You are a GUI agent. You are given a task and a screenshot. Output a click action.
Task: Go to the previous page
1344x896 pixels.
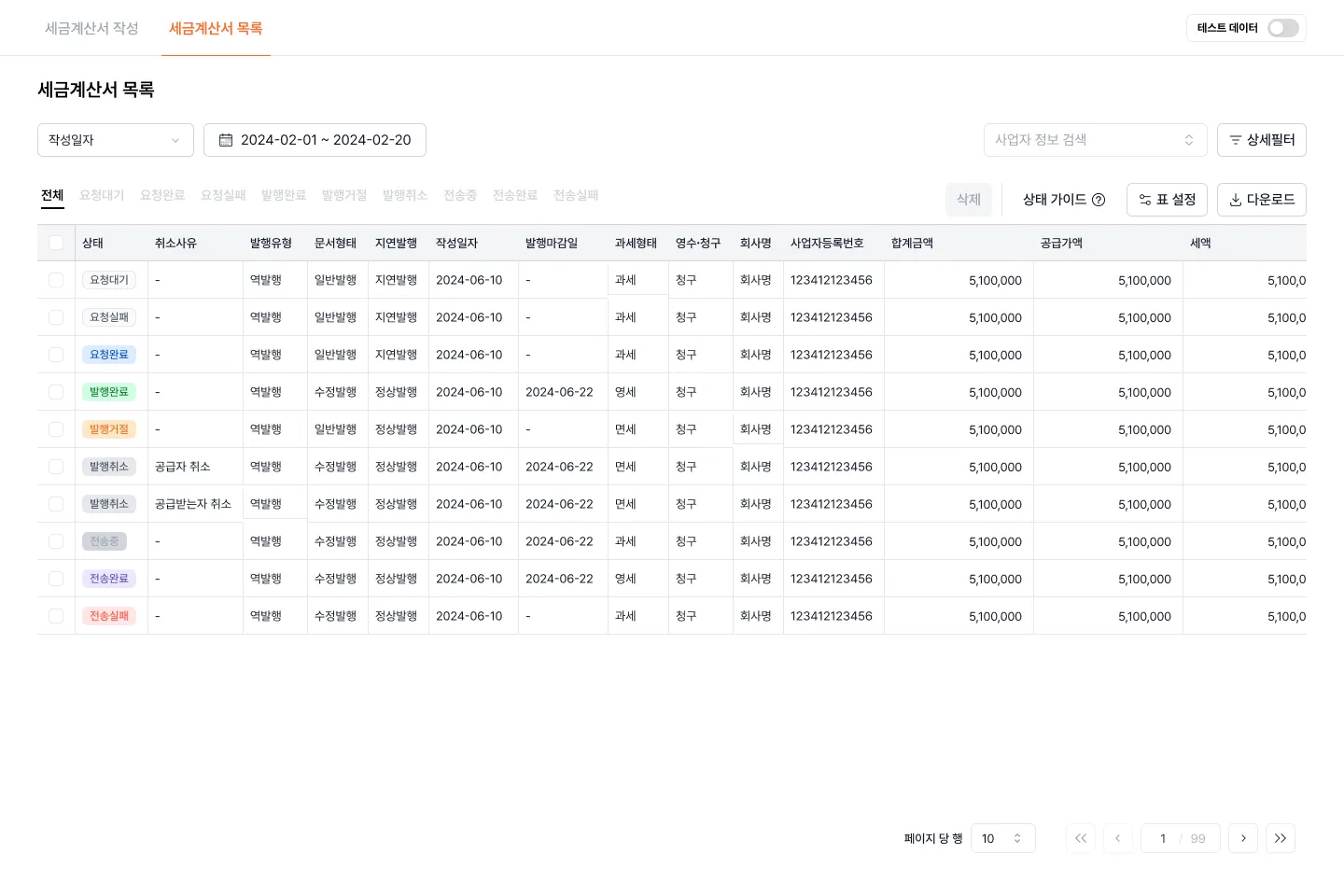click(1118, 838)
